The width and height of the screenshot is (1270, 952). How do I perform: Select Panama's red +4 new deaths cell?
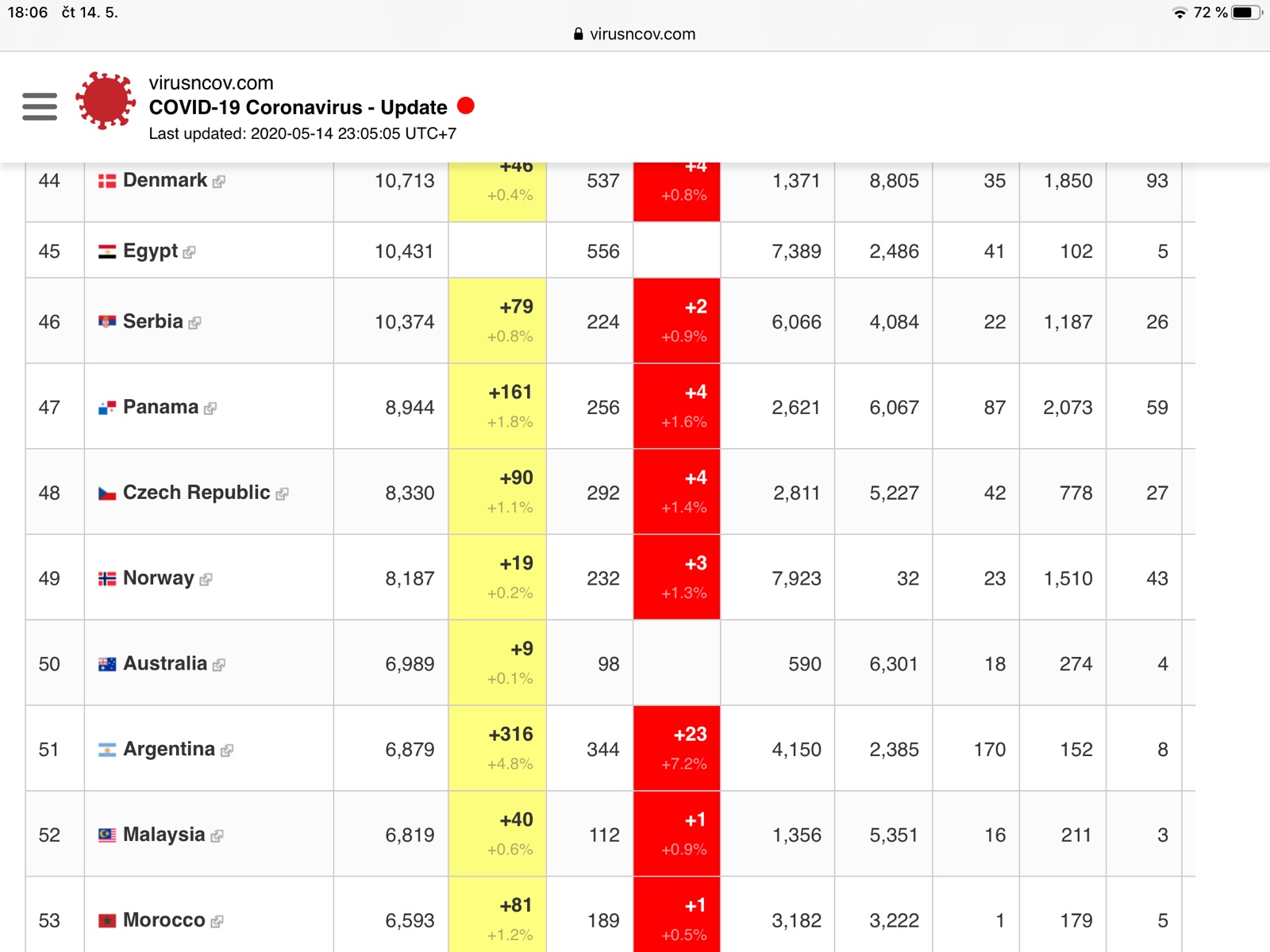click(676, 406)
